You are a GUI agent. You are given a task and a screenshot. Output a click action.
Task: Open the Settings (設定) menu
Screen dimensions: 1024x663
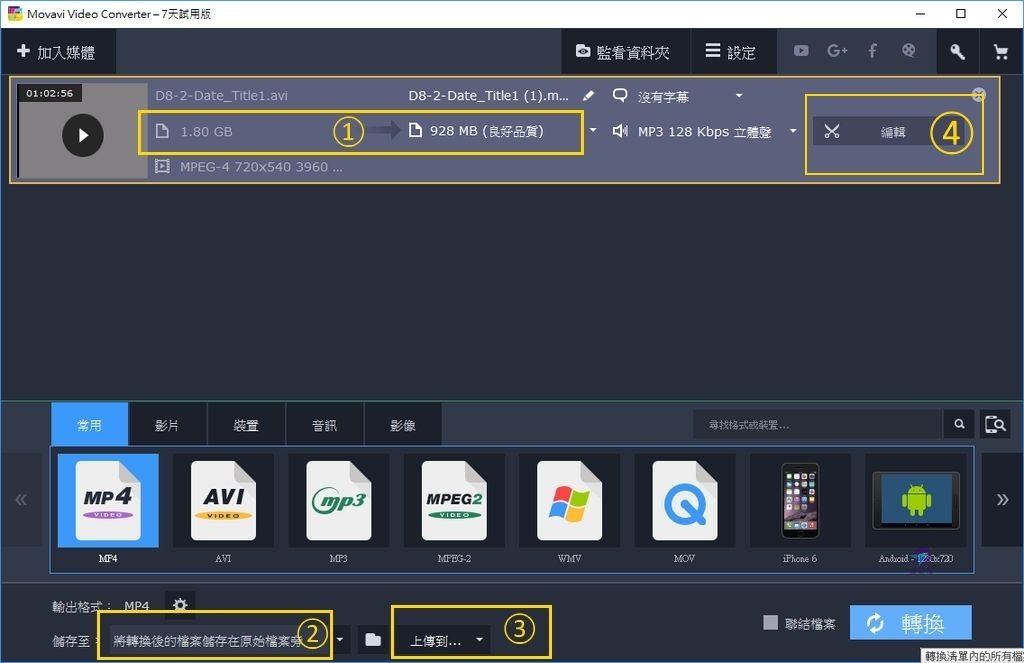[x=733, y=52]
